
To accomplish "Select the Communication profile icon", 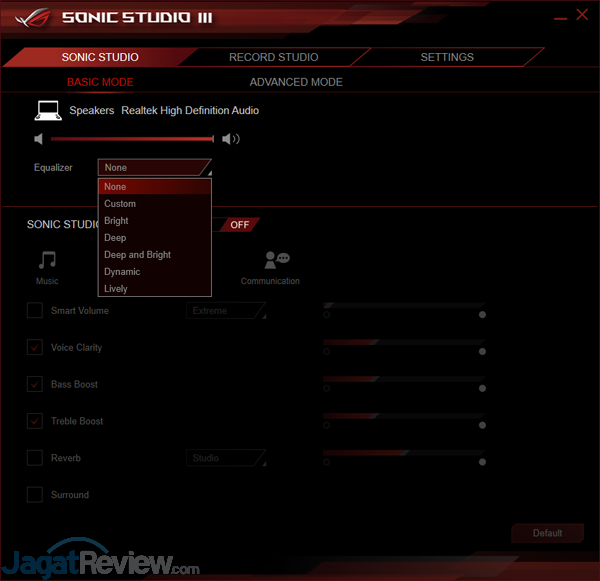I will (x=277, y=260).
